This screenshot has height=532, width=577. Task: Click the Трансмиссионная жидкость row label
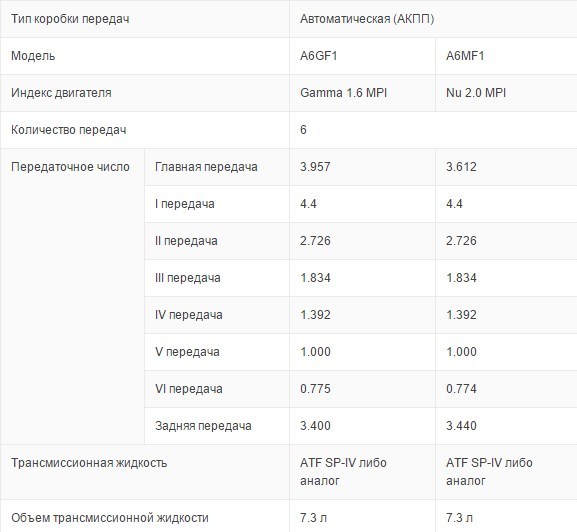click(x=89, y=462)
